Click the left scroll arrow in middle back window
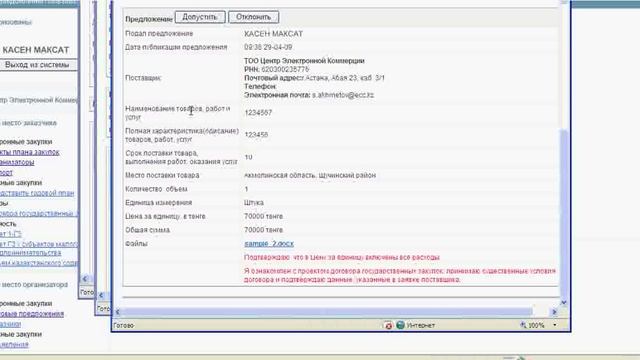Image resolution: width=640 pixels, height=360 pixels. pyautogui.click(x=101, y=295)
